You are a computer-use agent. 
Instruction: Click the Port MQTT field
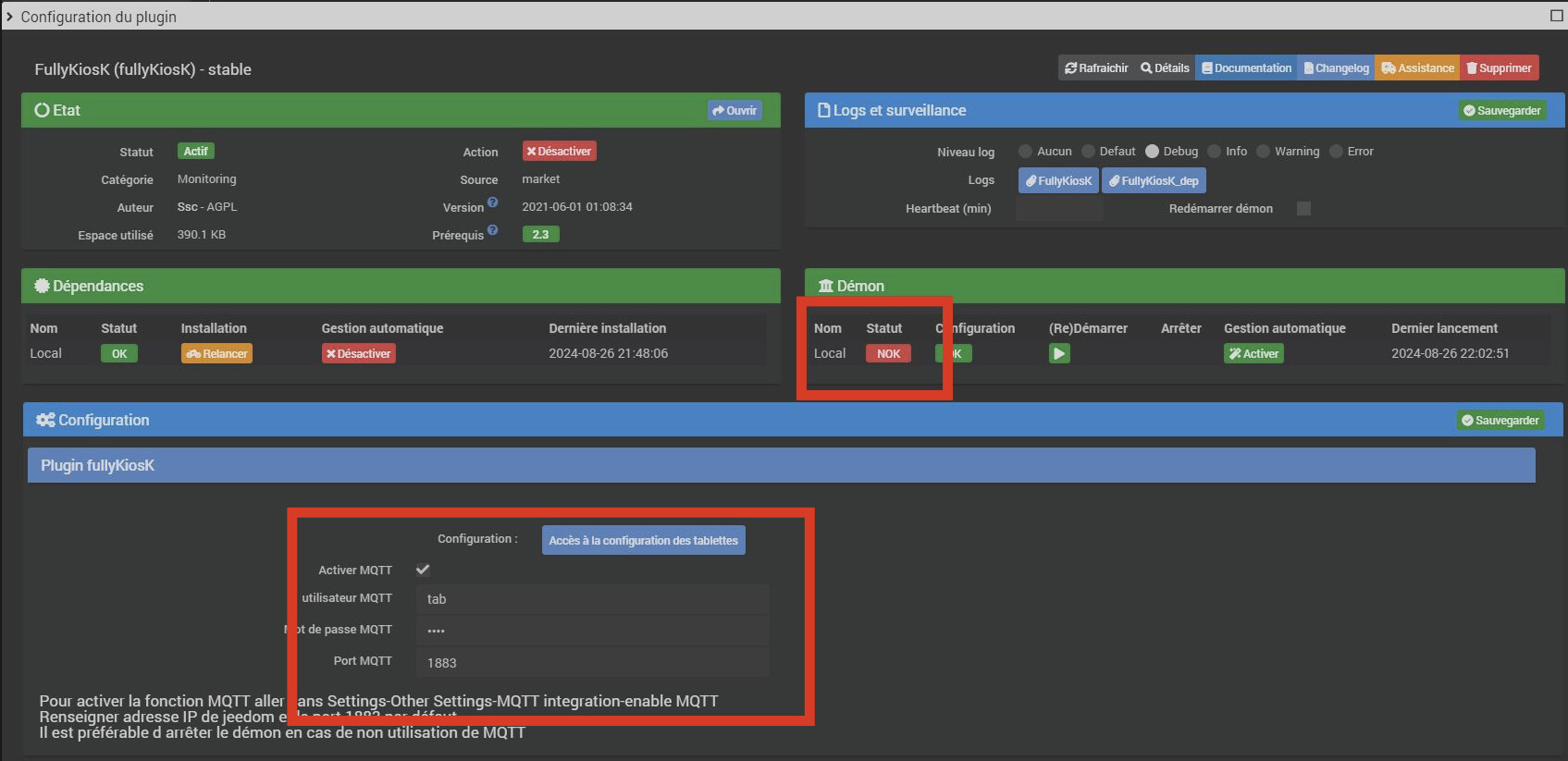592,662
